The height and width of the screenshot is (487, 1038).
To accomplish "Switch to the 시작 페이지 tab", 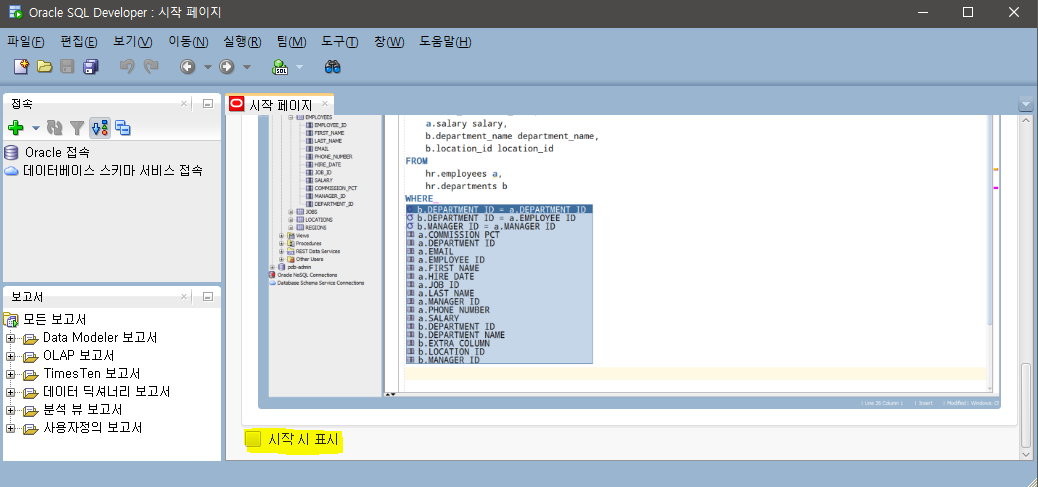I will [x=280, y=105].
